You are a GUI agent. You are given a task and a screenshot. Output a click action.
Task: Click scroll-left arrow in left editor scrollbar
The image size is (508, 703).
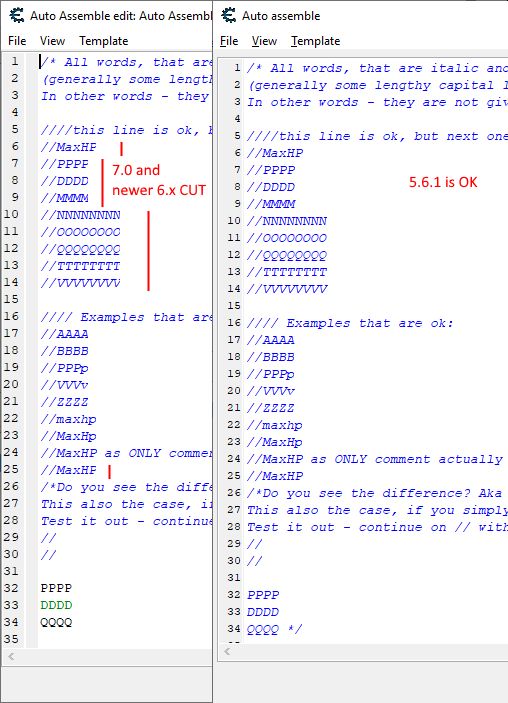coord(11,656)
